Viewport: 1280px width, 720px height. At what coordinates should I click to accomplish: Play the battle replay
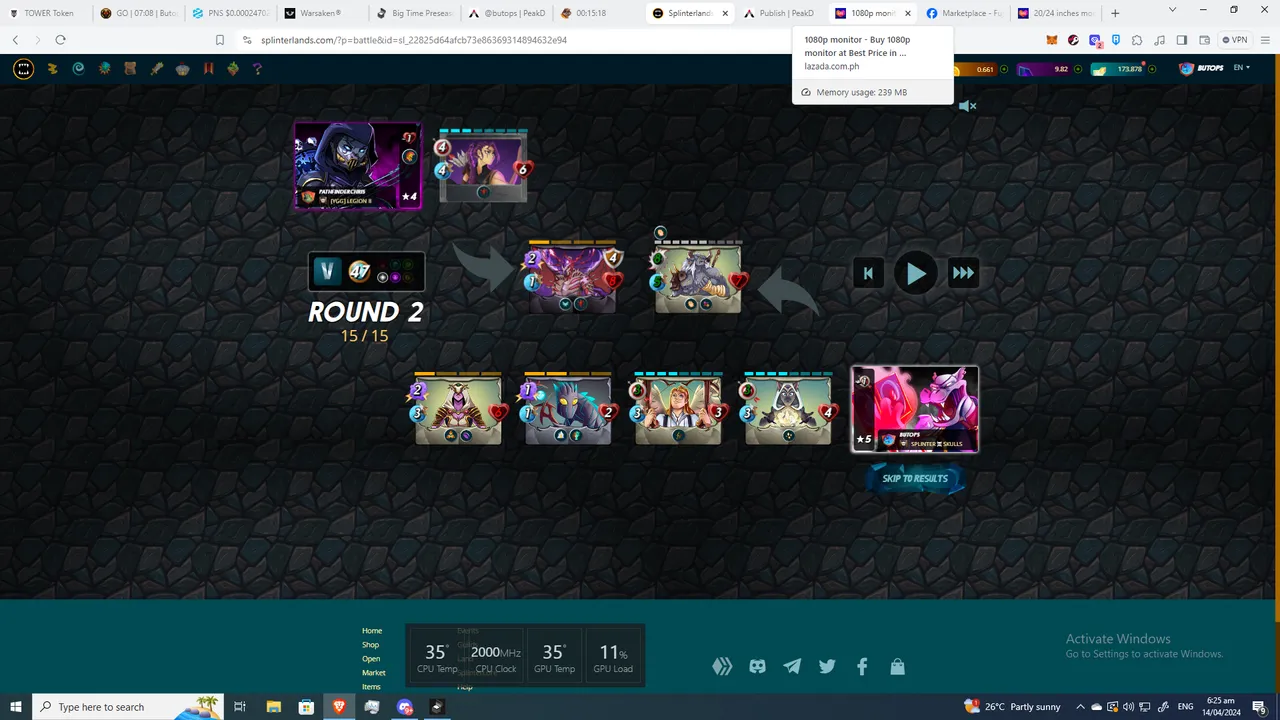916,273
